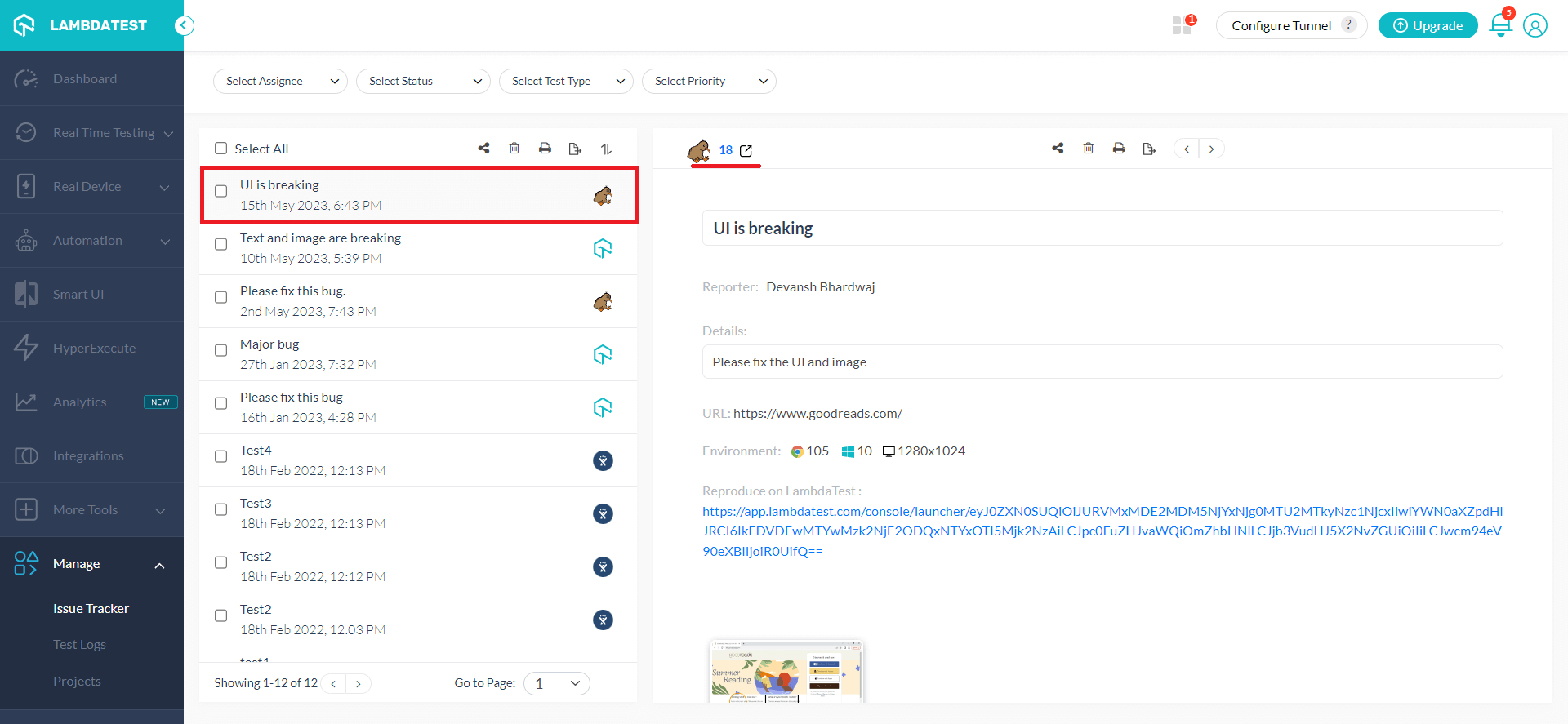
Task: Check the 'Please fix this bug' 16th Jan checkbox
Action: tap(220, 403)
